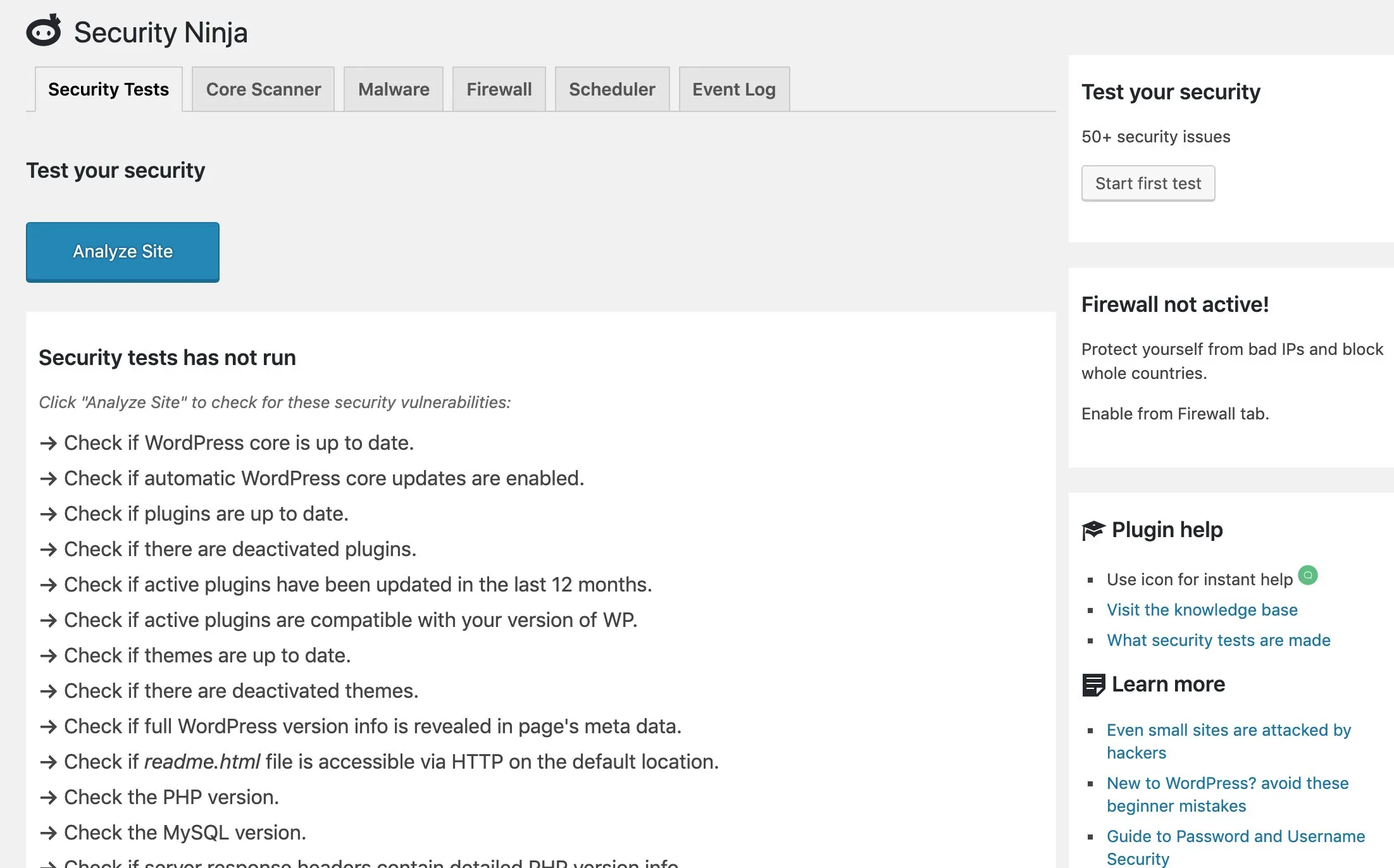Viewport: 1394px width, 868px height.
Task: Click arrow beside plugins up to date check
Action: (x=48, y=514)
